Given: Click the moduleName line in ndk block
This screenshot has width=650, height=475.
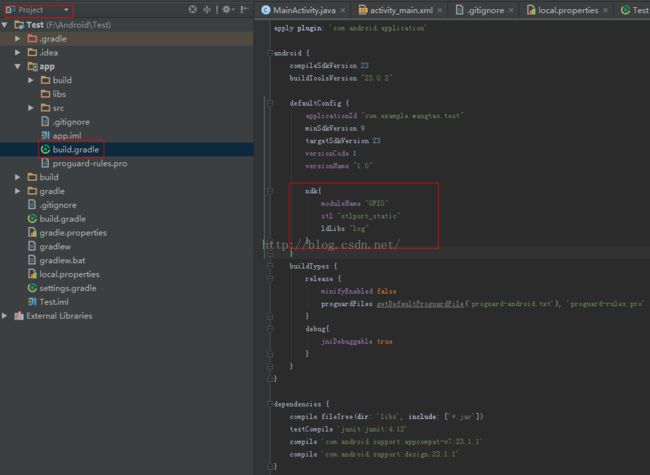Looking at the screenshot, I should click(354, 203).
